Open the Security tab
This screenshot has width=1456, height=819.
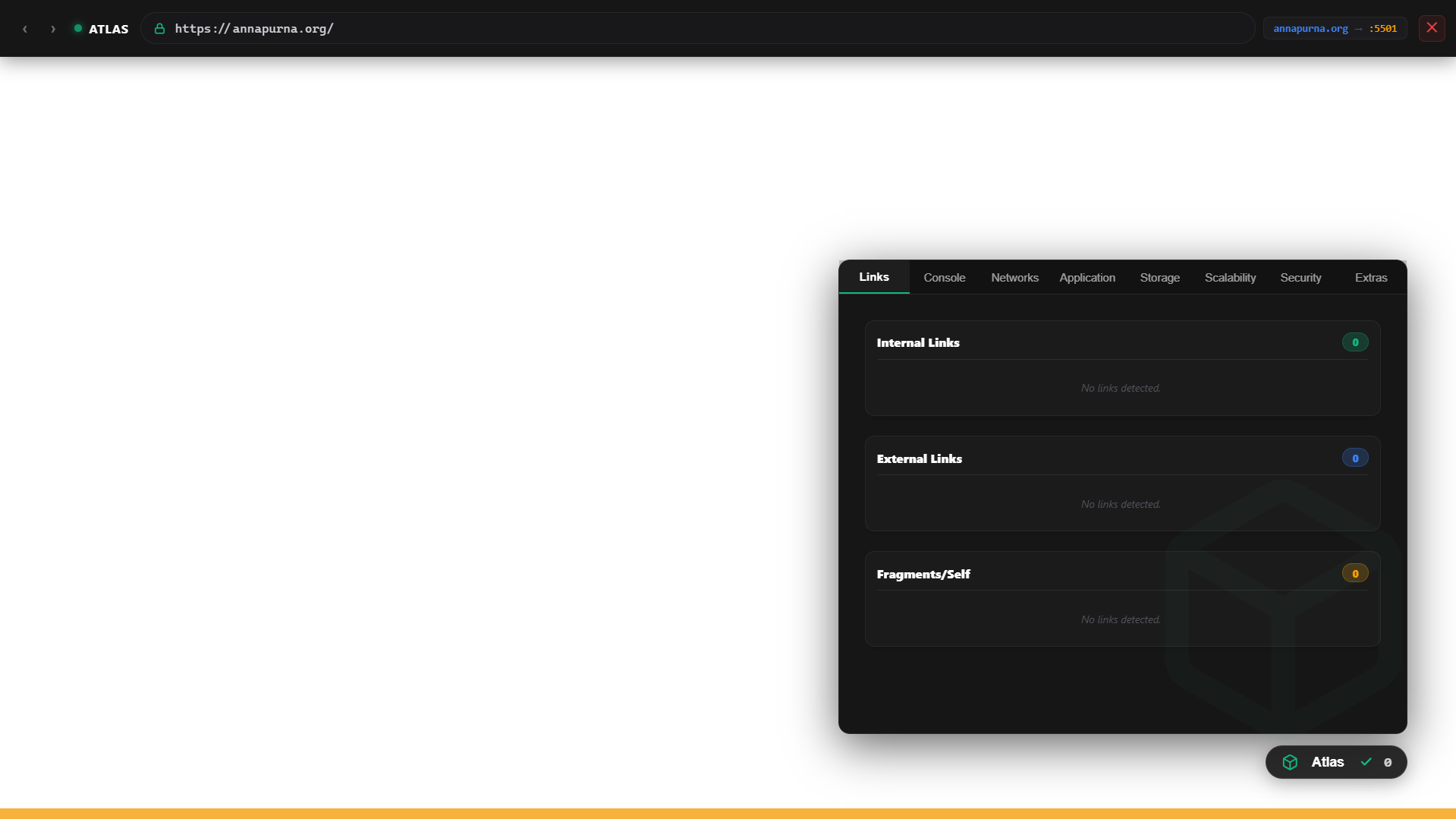click(x=1300, y=277)
